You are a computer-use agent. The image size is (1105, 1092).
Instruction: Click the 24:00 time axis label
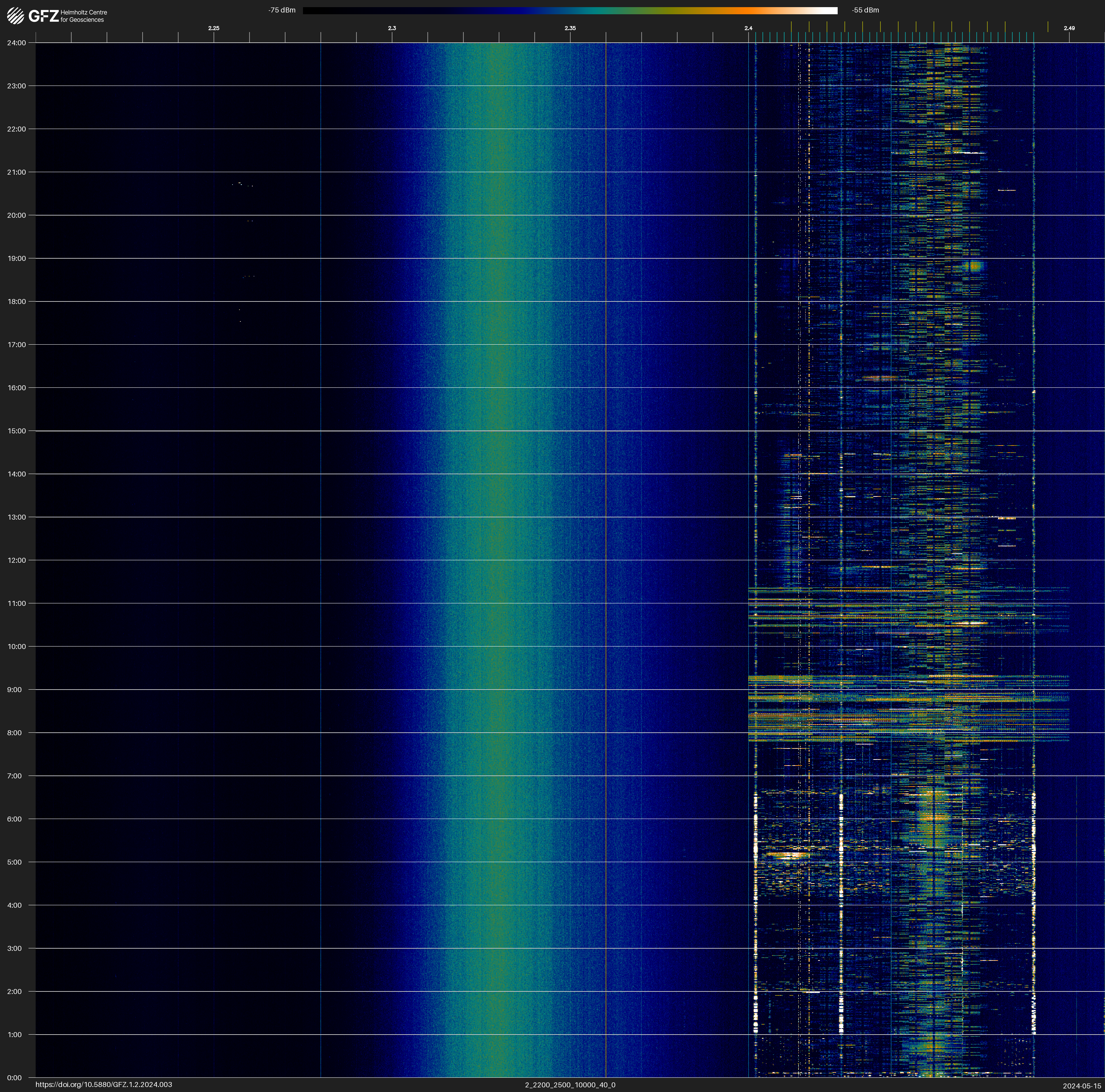coord(16,43)
